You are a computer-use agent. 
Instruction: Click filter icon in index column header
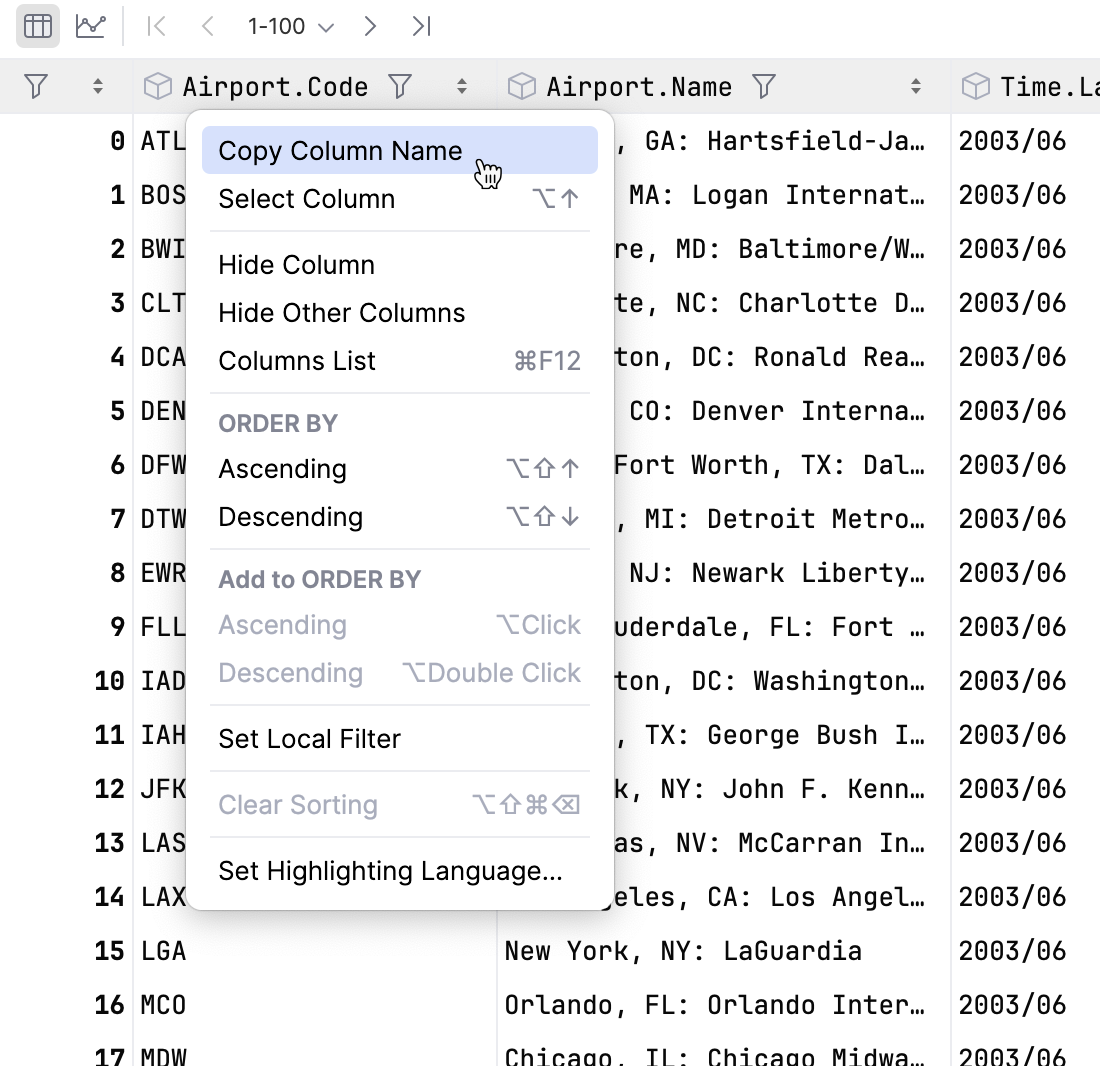[36, 86]
